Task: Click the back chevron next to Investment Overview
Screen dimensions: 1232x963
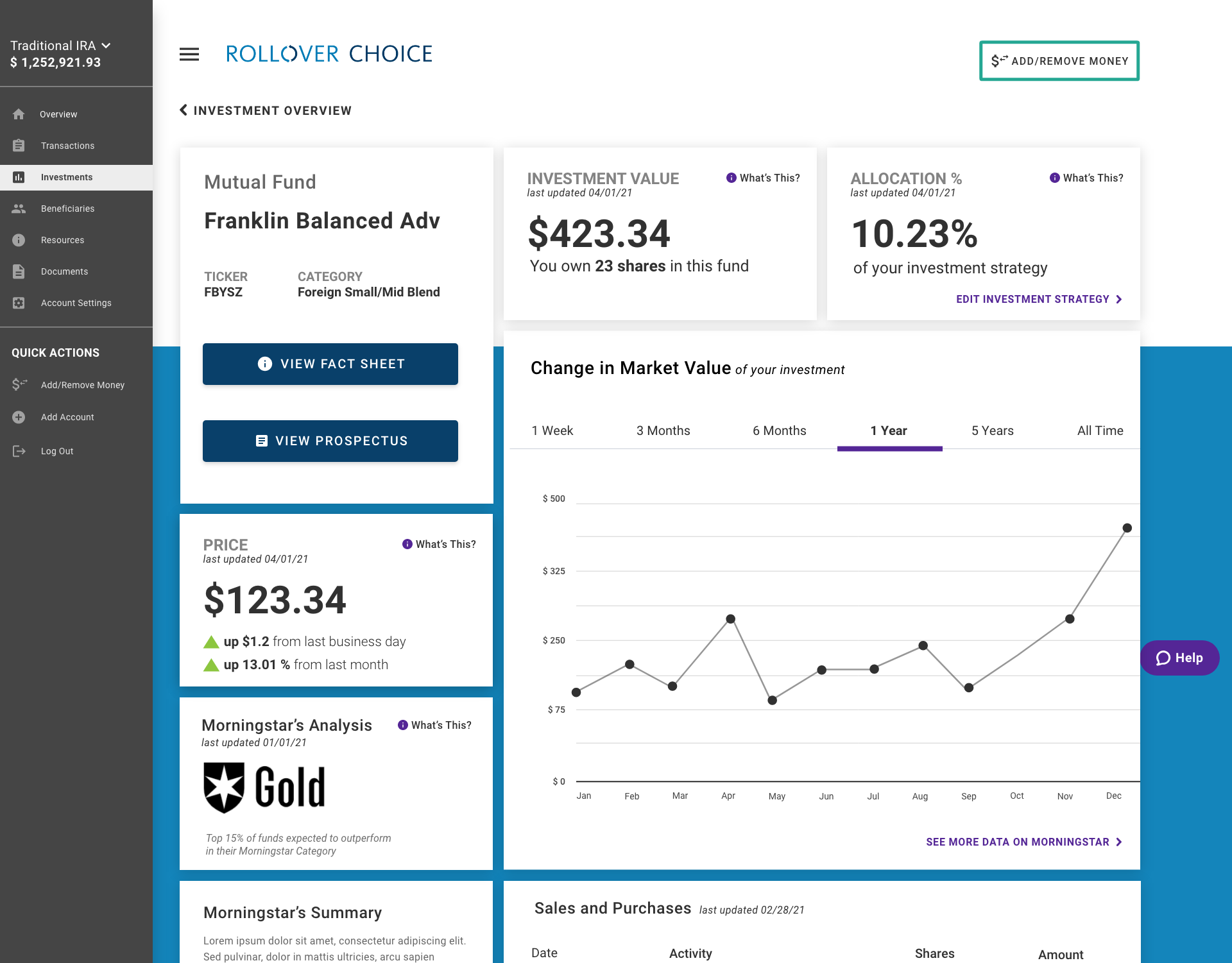Action: [x=184, y=110]
